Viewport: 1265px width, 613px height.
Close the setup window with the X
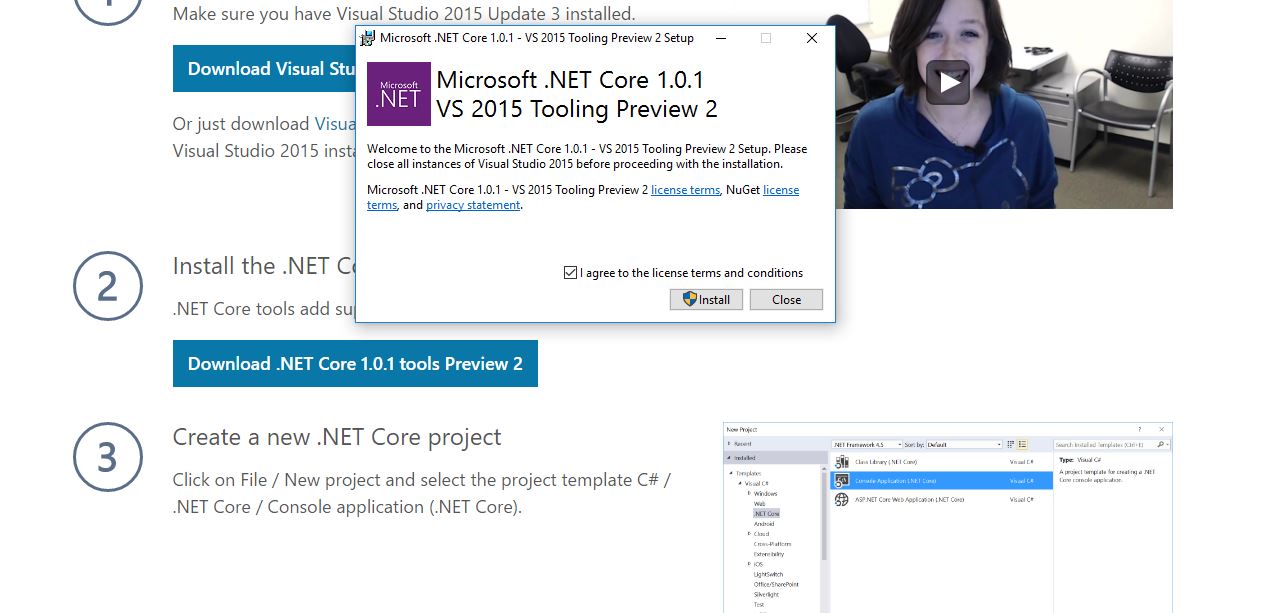pyautogui.click(x=812, y=38)
